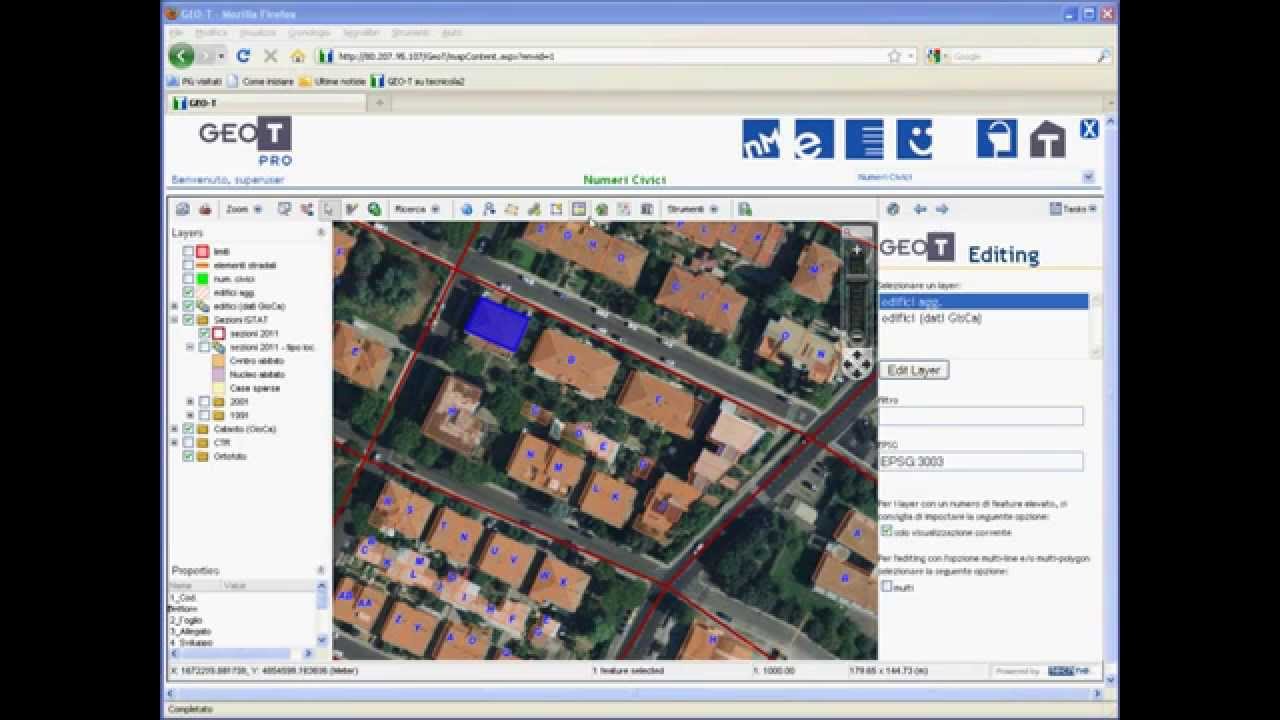
Task: Click the EPSG input field
Action: tap(980, 462)
